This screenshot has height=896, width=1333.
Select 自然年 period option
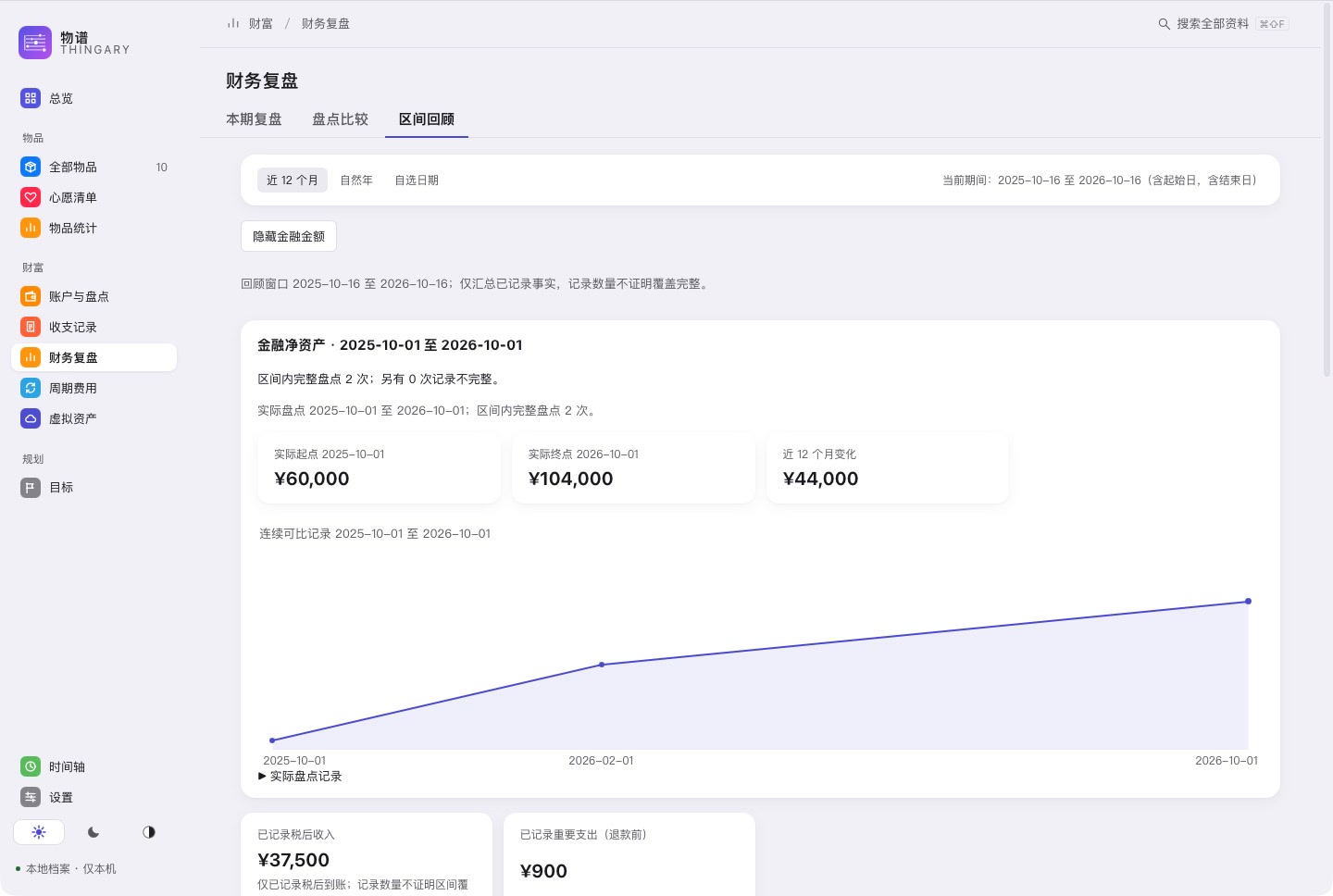[x=356, y=180]
